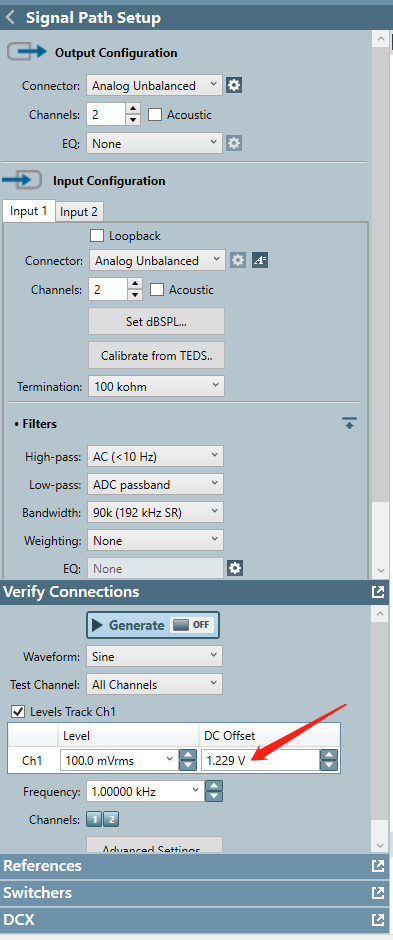Open Bandwidth 90k (192 kHz SR) dropdown
393x940 pixels.
click(155, 513)
